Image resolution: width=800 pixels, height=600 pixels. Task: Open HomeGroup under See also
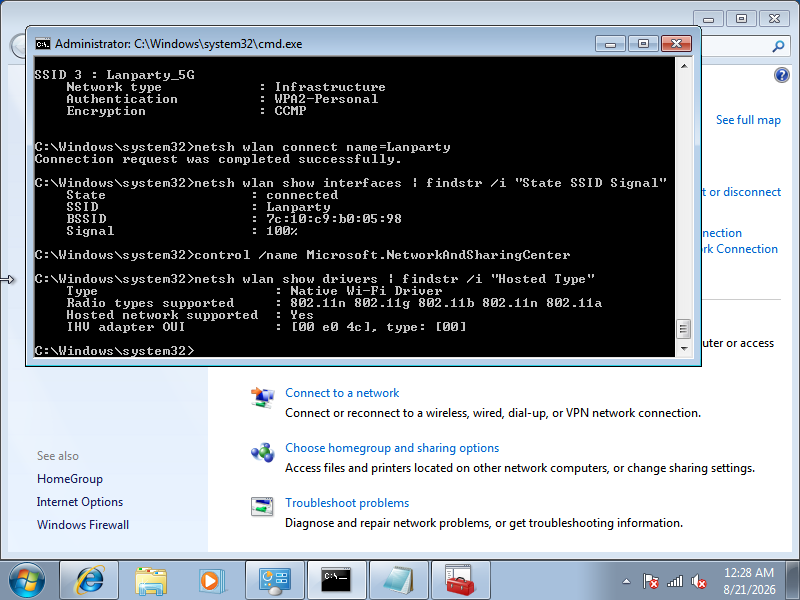[x=70, y=479]
